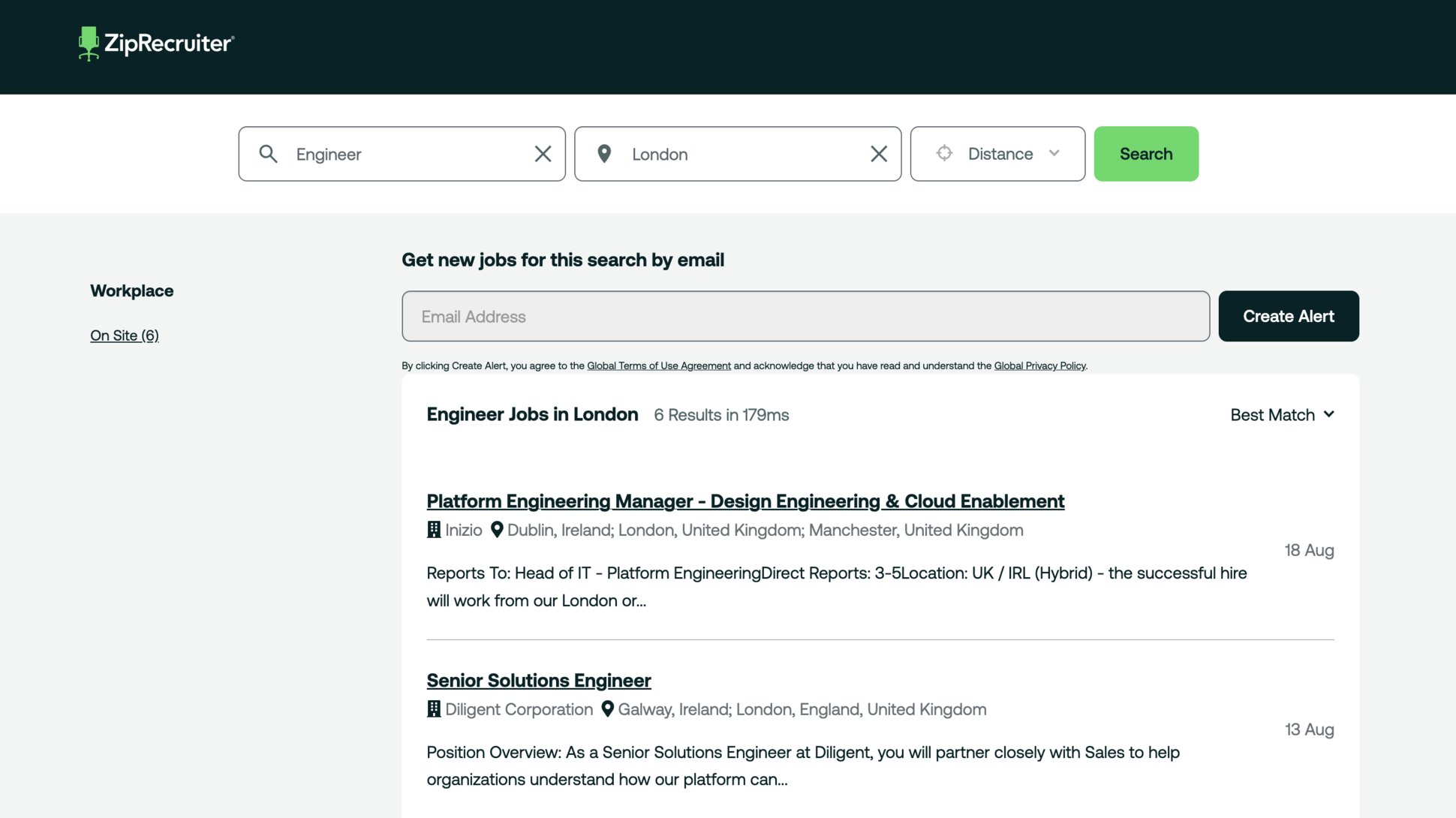This screenshot has height=818, width=1456.
Task: Click the 13 Aug posting date
Action: [x=1309, y=729]
